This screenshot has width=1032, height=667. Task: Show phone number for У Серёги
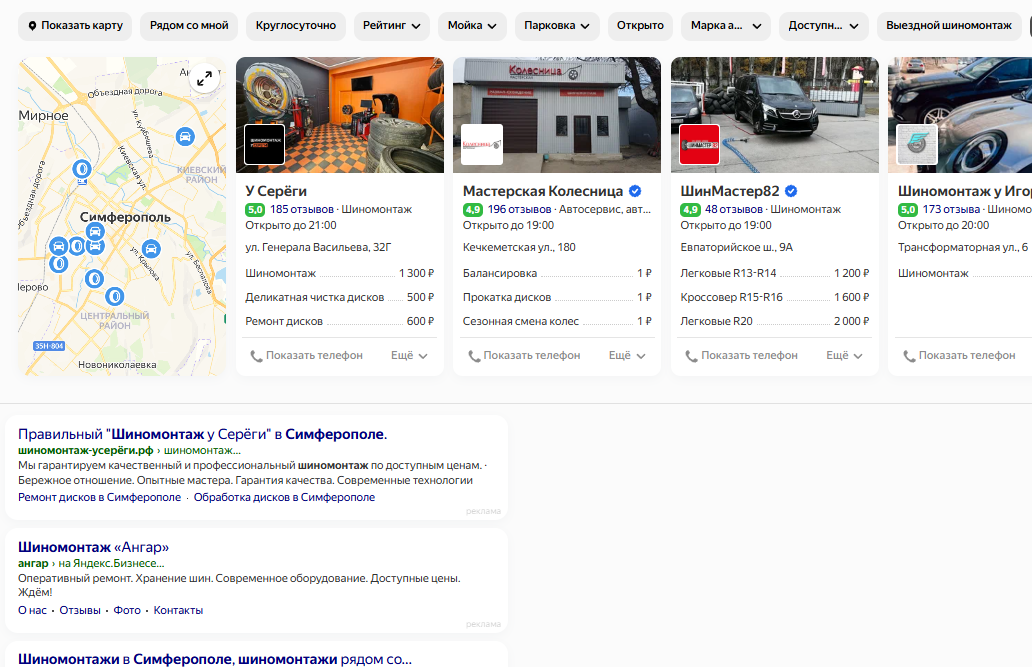pos(306,356)
